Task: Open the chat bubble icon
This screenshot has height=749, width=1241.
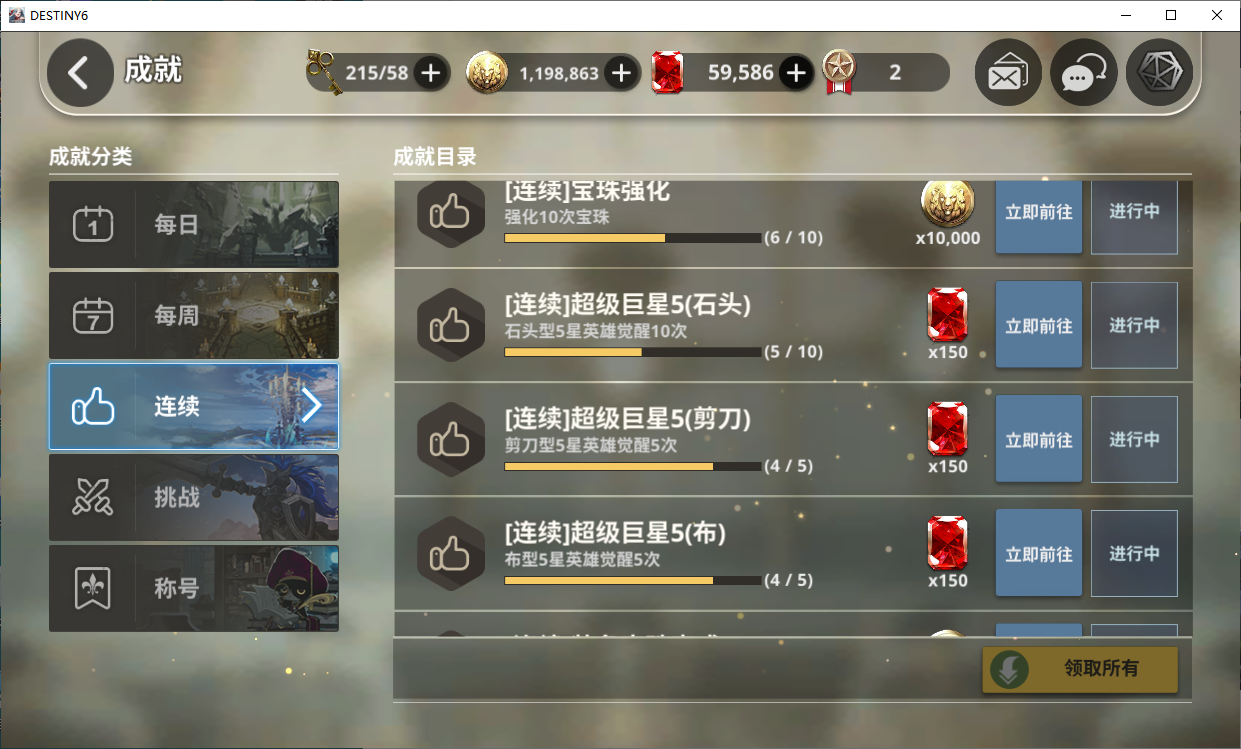Action: coord(1084,73)
